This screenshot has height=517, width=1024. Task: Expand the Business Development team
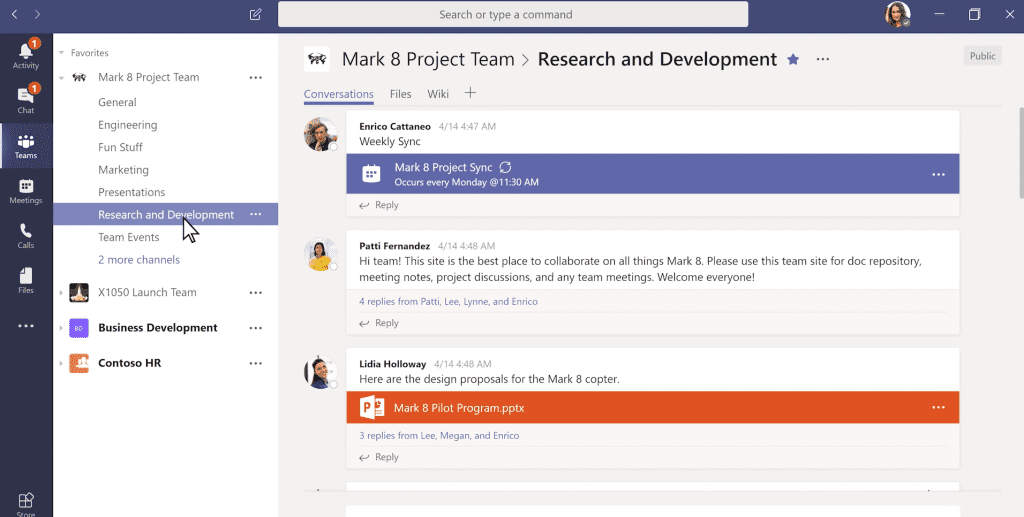[61, 328]
